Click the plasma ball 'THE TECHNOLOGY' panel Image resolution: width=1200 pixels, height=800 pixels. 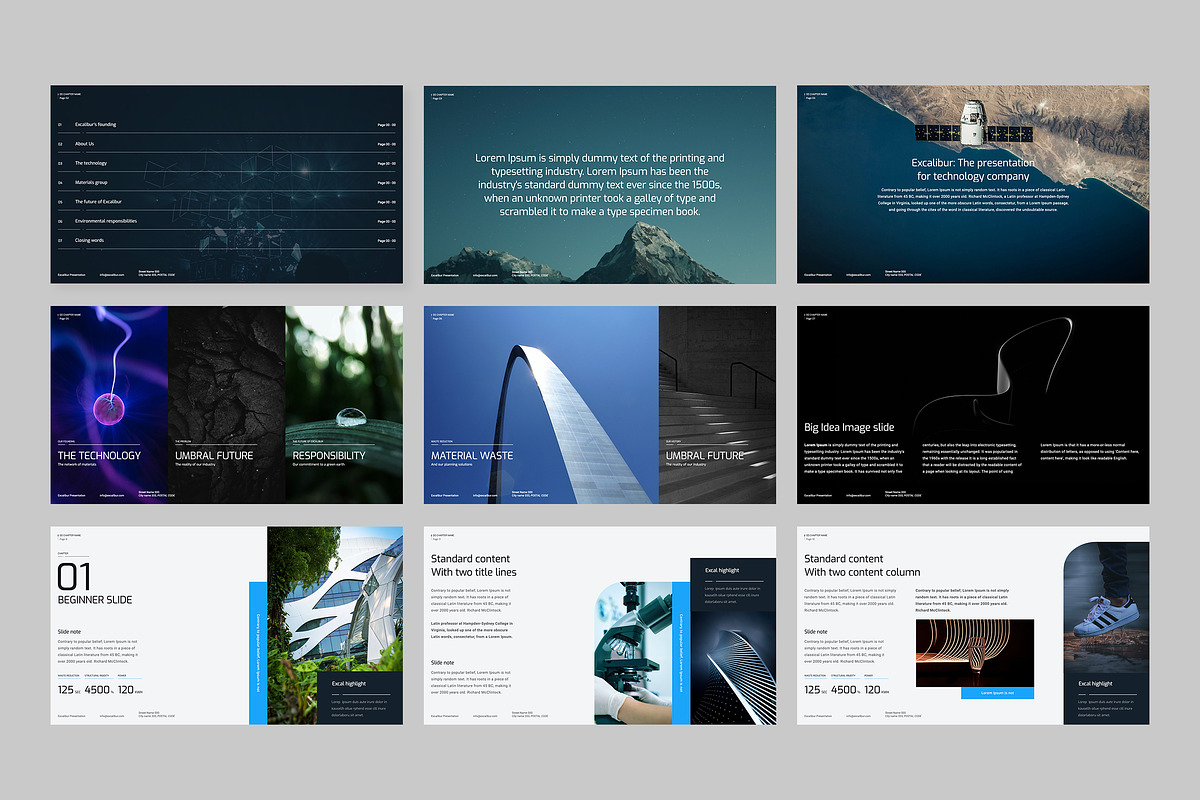(109, 404)
